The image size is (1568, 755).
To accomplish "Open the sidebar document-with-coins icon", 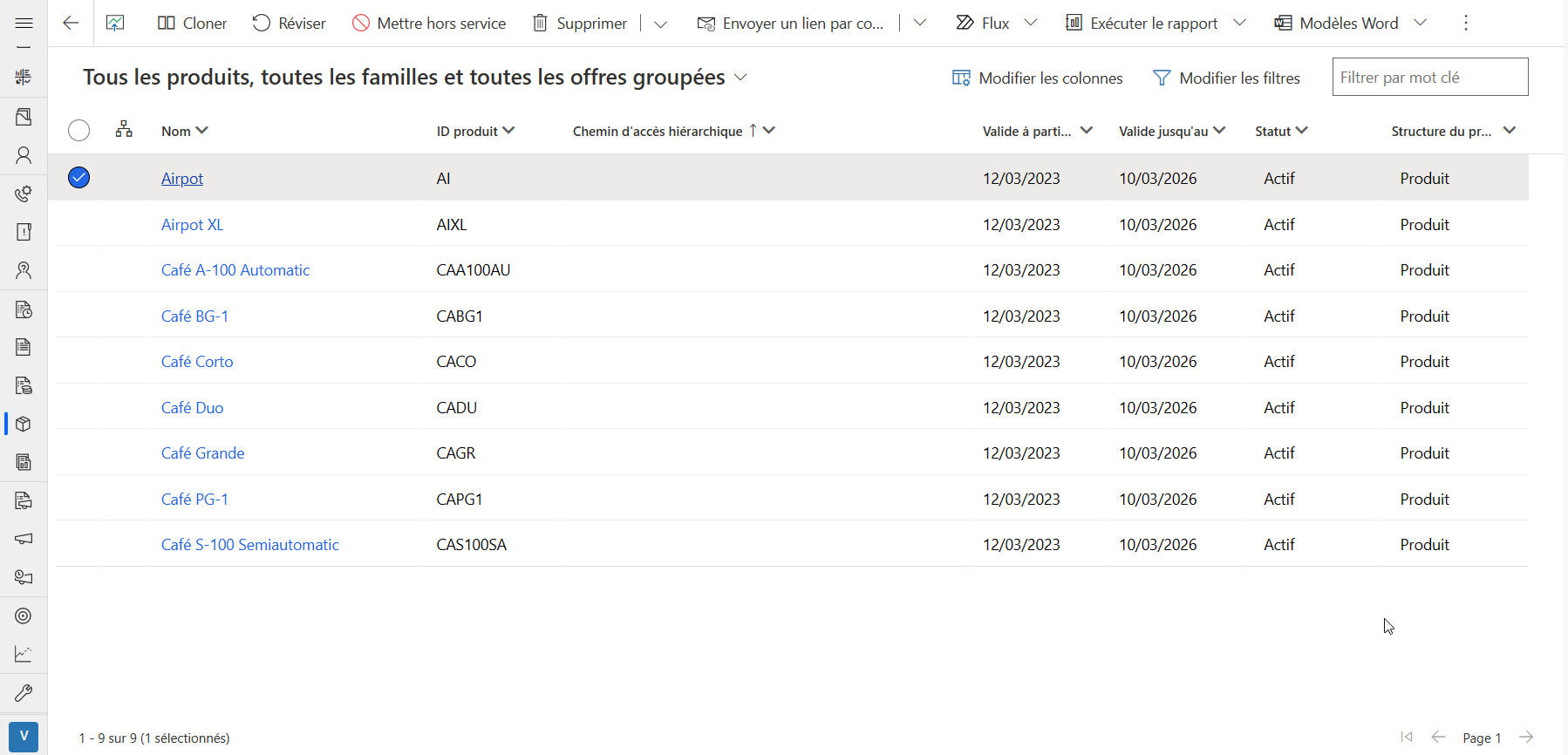I will [x=24, y=385].
